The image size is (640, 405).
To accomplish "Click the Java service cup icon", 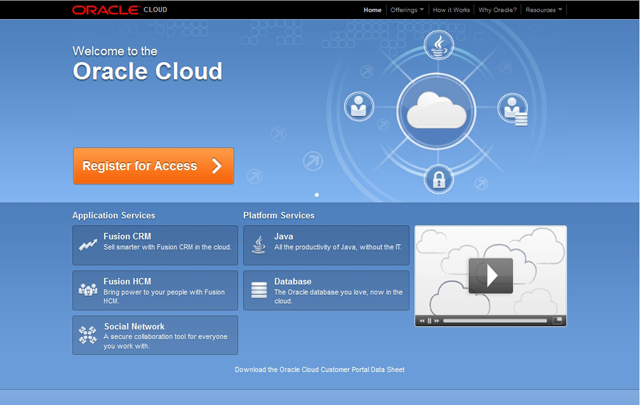I will pyautogui.click(x=258, y=245).
